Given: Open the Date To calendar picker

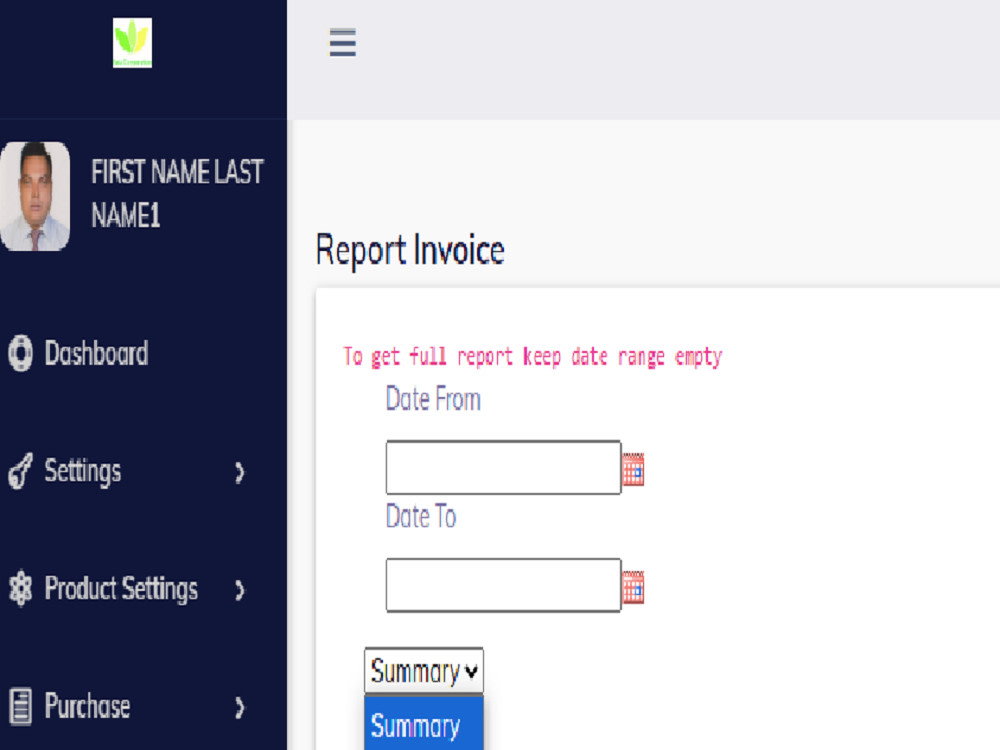Looking at the screenshot, I should 633,587.
